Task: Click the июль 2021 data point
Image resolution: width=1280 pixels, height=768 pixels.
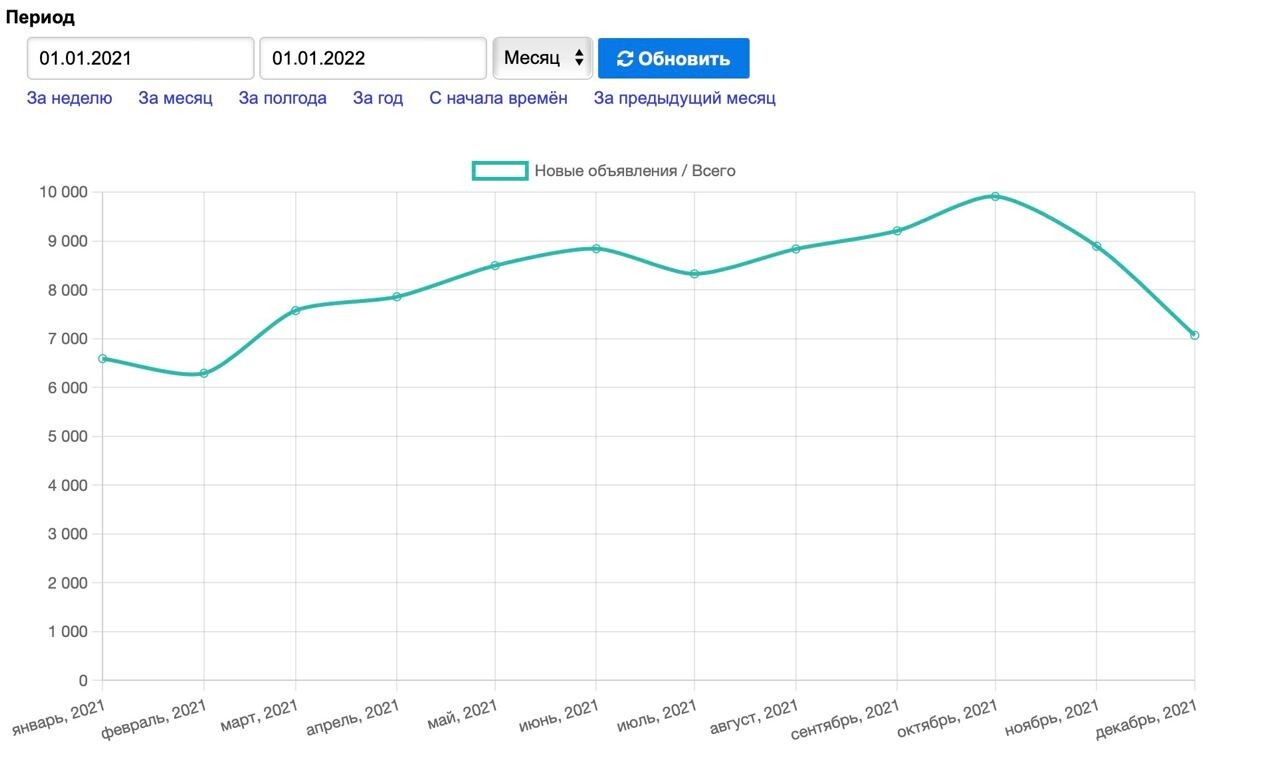Action: tap(694, 274)
